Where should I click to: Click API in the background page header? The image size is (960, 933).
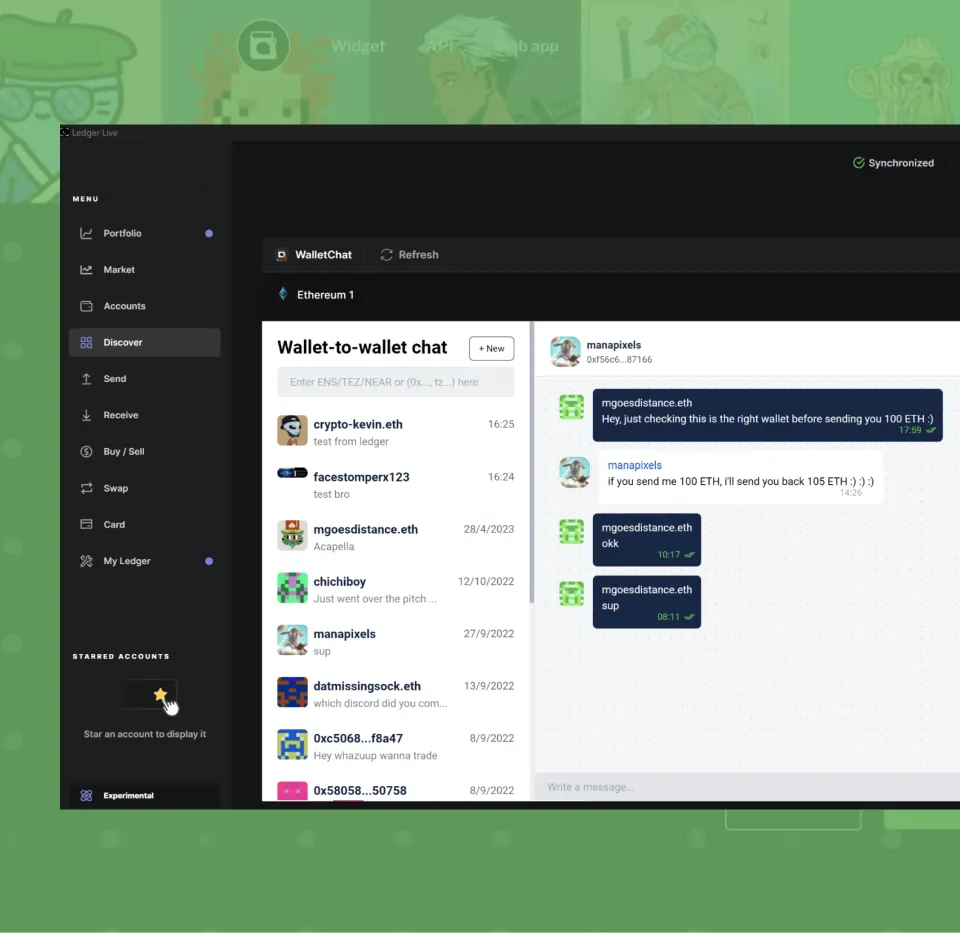(x=440, y=46)
